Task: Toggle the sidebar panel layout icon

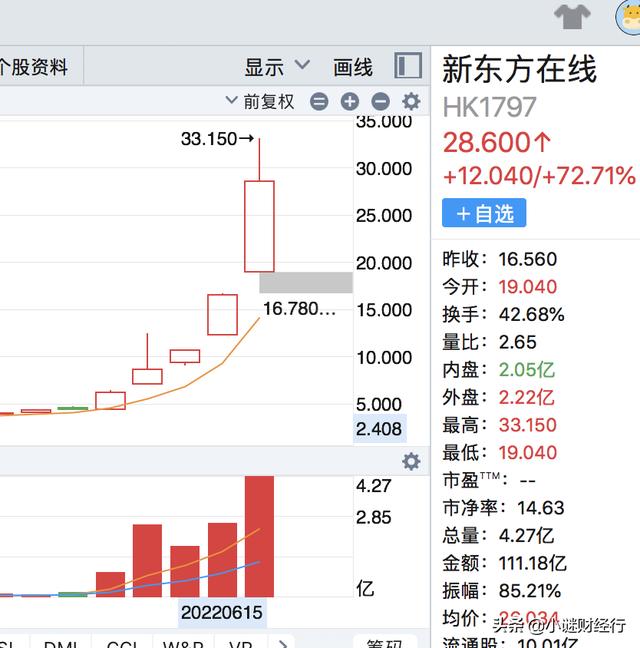Action: 408,65
